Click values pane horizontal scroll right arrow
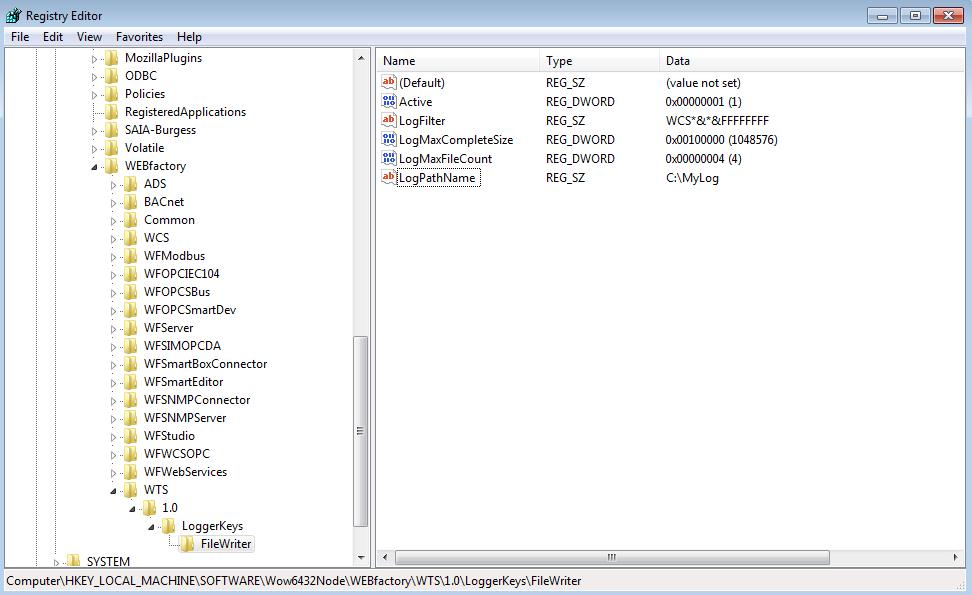 coord(956,557)
